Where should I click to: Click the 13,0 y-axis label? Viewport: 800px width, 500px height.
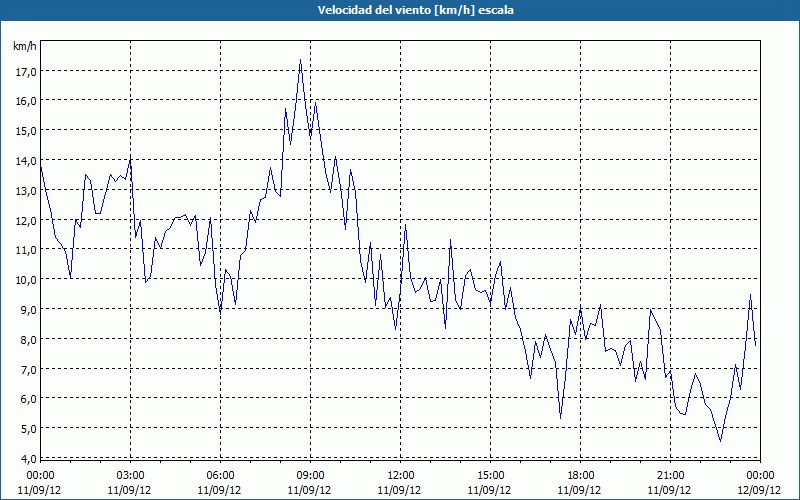[26, 190]
